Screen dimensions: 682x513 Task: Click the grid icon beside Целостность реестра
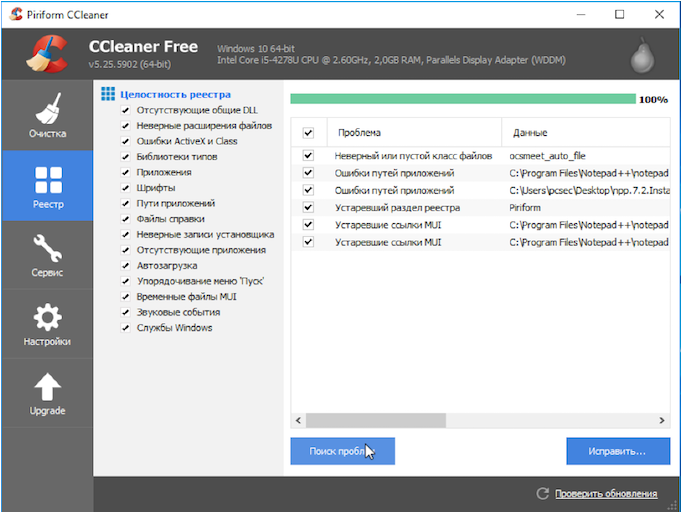pos(108,94)
